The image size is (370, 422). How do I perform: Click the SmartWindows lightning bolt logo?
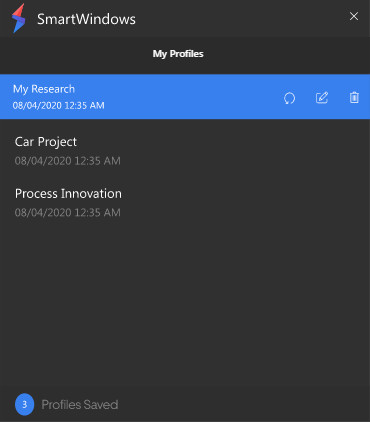[18, 18]
